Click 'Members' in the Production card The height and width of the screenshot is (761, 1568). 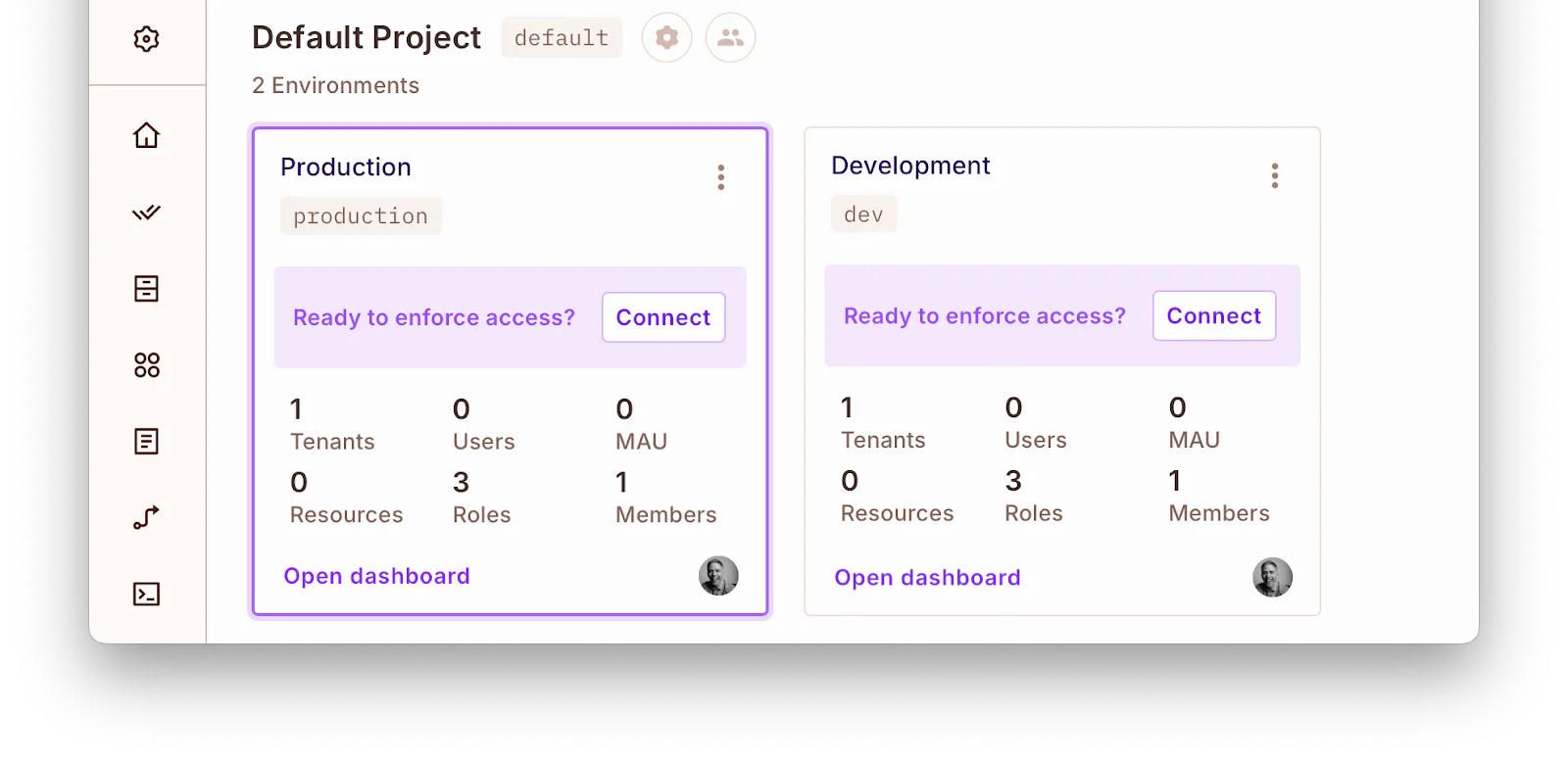(x=665, y=515)
